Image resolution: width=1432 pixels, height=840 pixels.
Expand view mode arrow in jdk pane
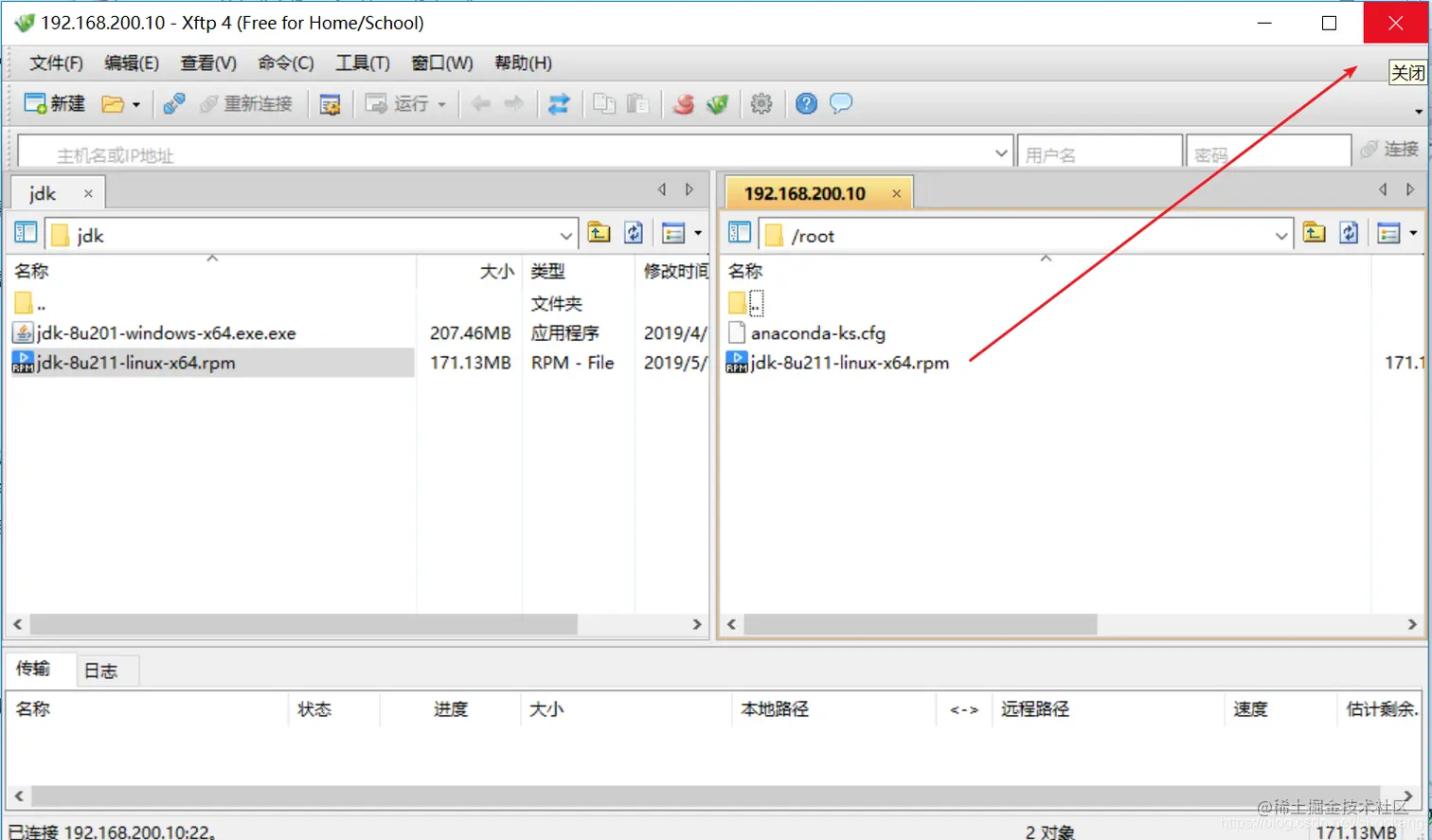(x=698, y=233)
